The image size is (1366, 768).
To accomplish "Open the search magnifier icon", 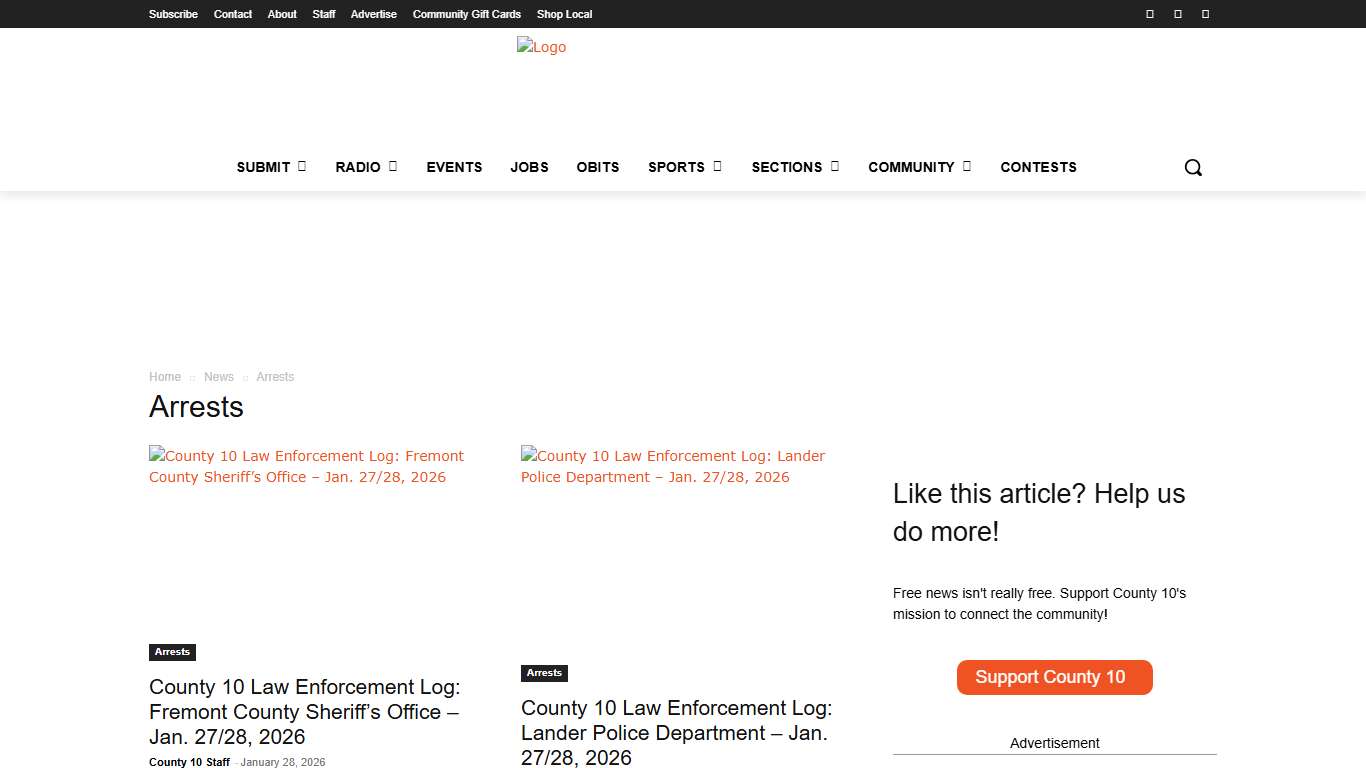I will [x=1193, y=168].
